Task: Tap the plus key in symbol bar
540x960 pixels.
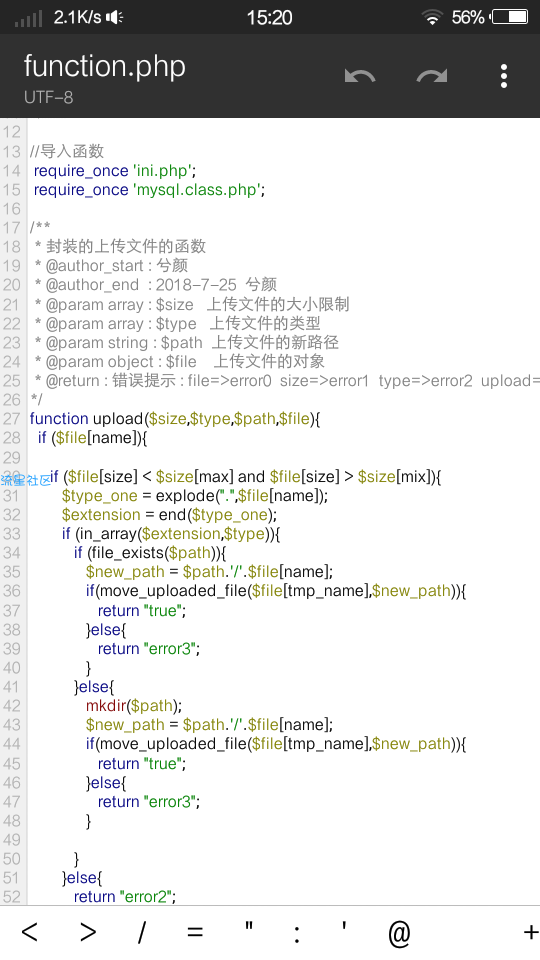Action: pyautogui.click(x=530, y=932)
